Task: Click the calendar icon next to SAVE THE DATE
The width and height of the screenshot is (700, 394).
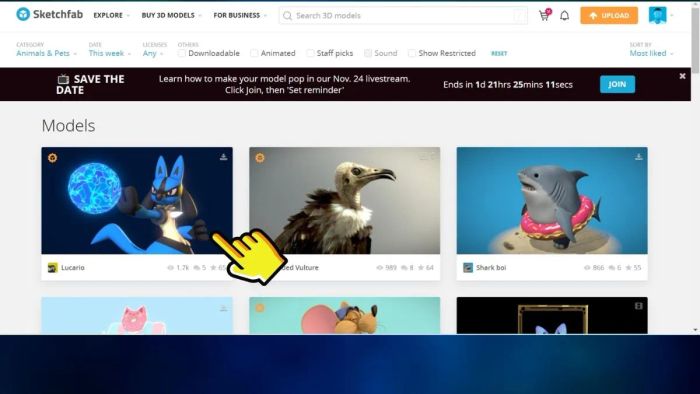Action: (63, 79)
